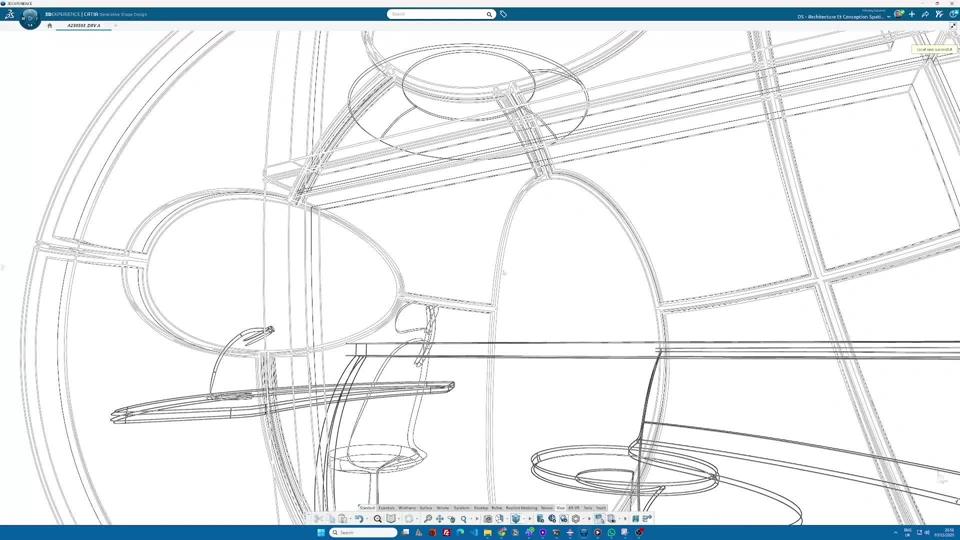Click the blue document-with-gear icon
Screen dimensions: 960x540
[x=540, y=519]
